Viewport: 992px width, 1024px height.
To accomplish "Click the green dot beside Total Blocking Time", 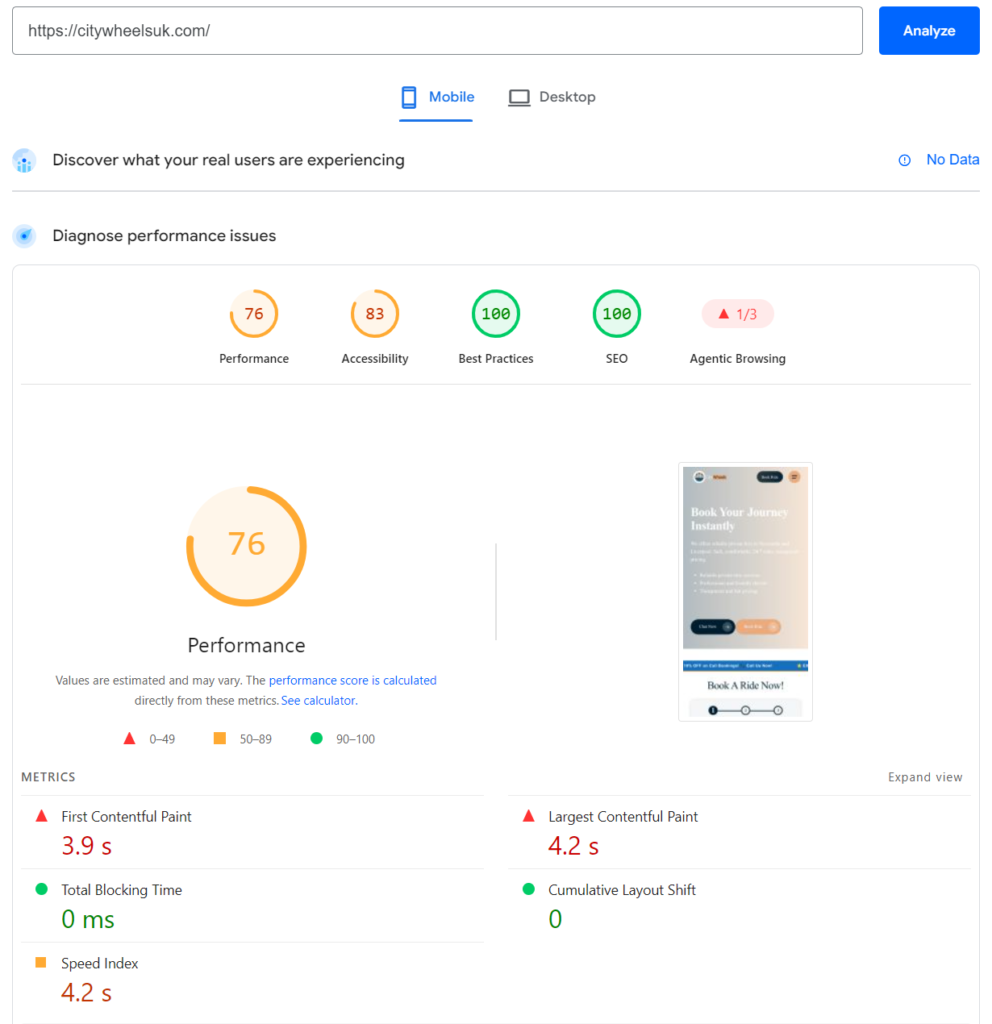I will point(42,889).
